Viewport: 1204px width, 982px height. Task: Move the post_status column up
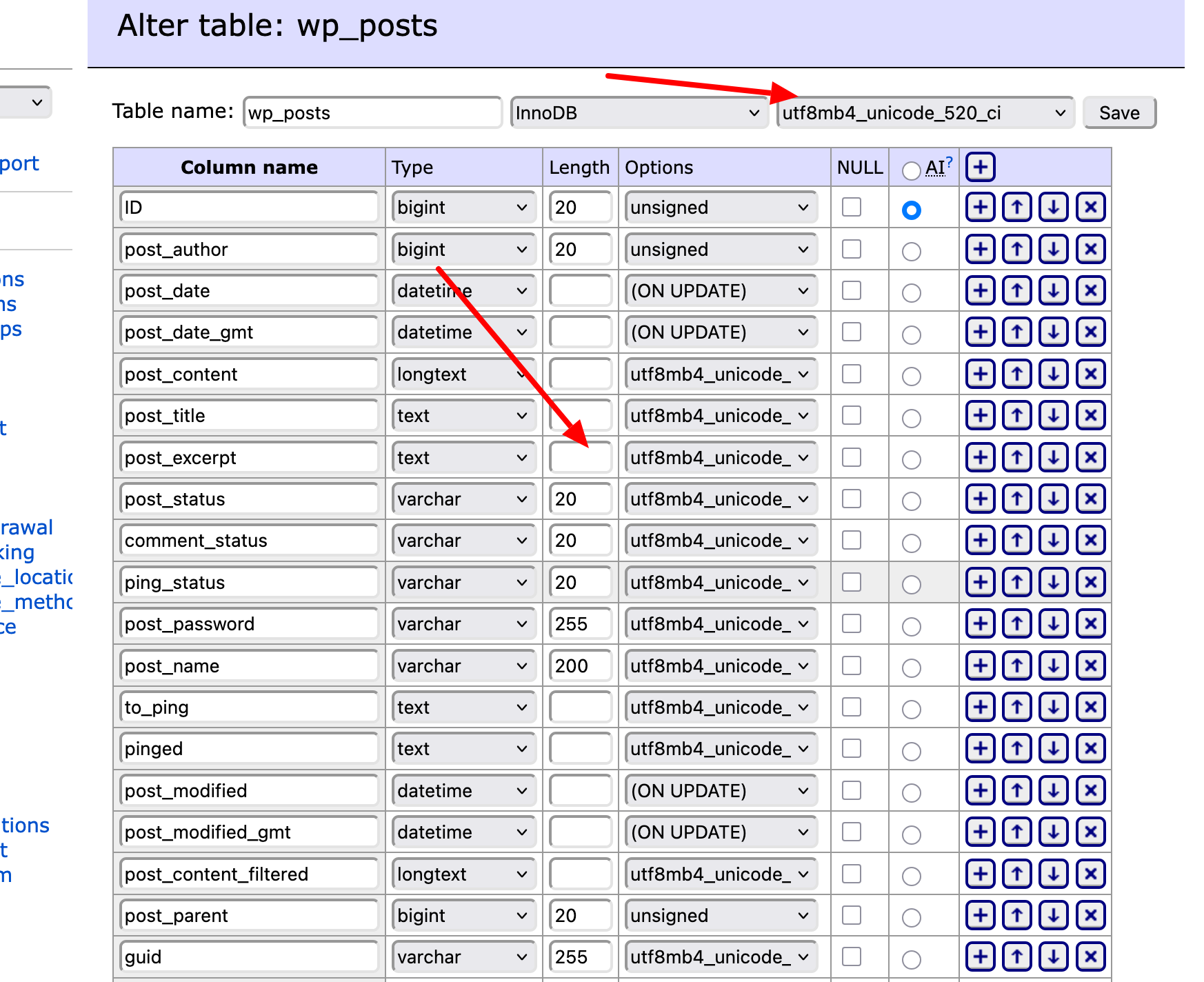coord(1016,499)
